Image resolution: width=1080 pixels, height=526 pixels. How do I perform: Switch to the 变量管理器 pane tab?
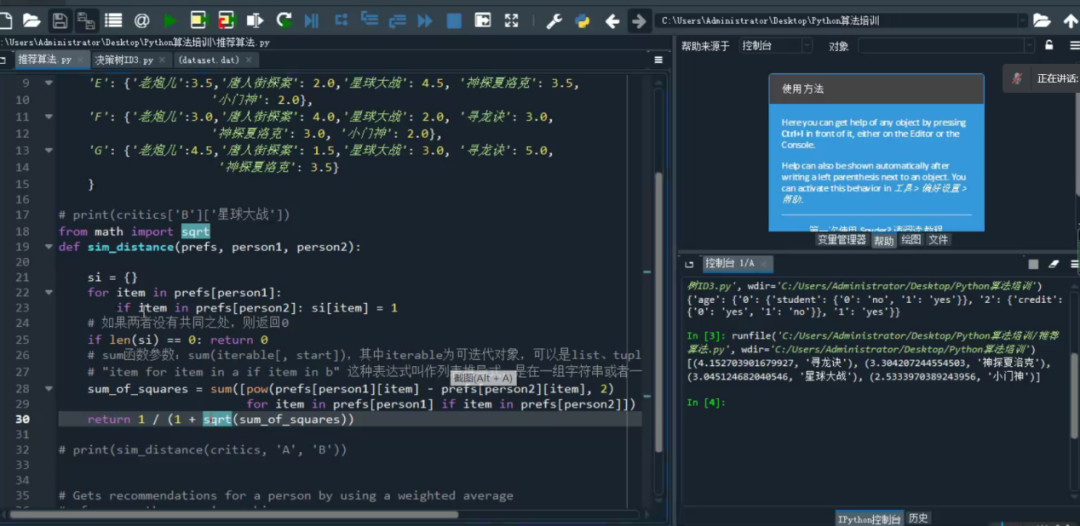point(841,240)
